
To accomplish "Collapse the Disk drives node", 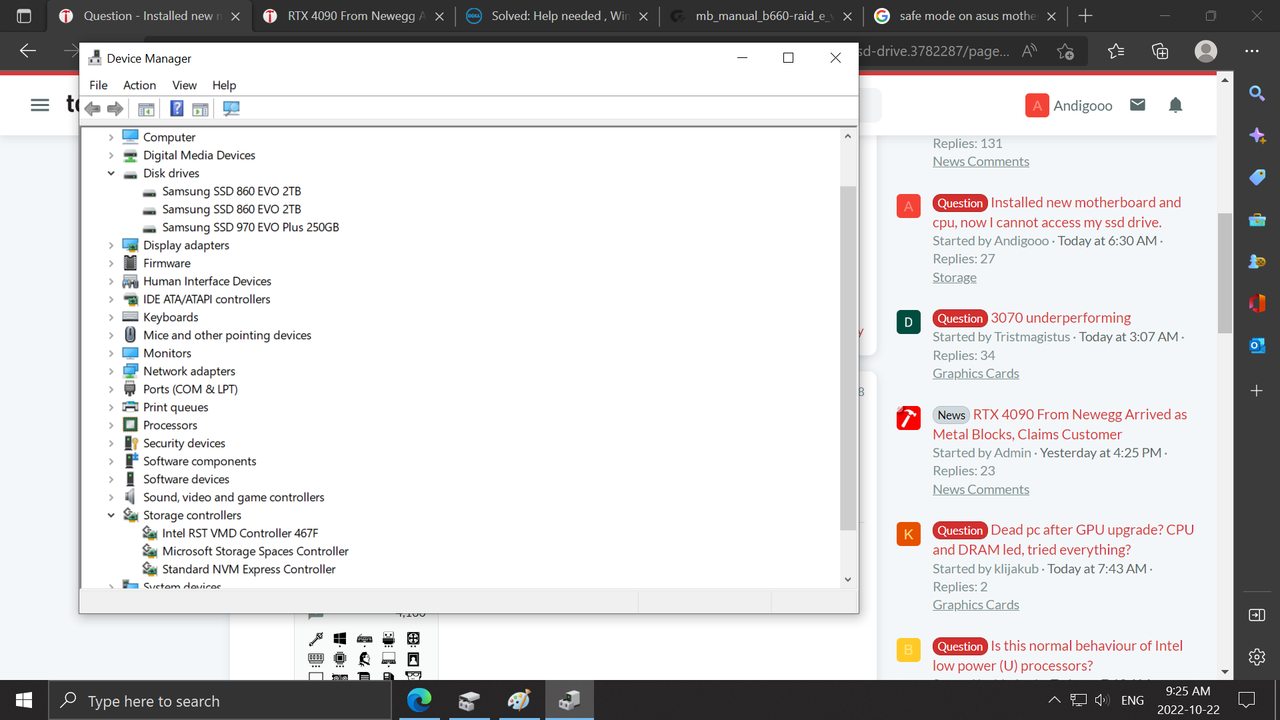I will [111, 173].
